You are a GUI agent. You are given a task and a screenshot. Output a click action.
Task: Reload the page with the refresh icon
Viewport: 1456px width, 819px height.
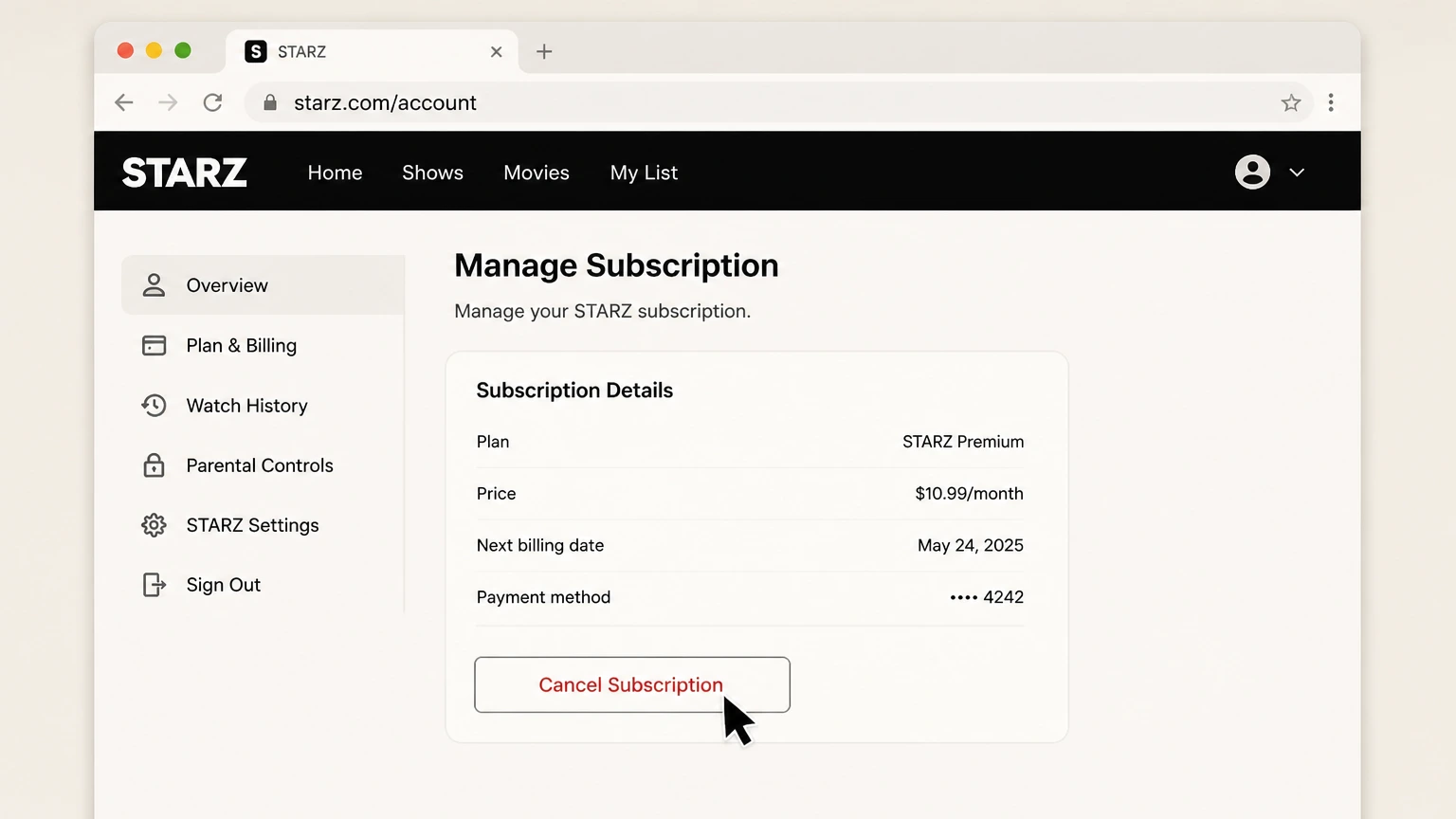pyautogui.click(x=212, y=102)
